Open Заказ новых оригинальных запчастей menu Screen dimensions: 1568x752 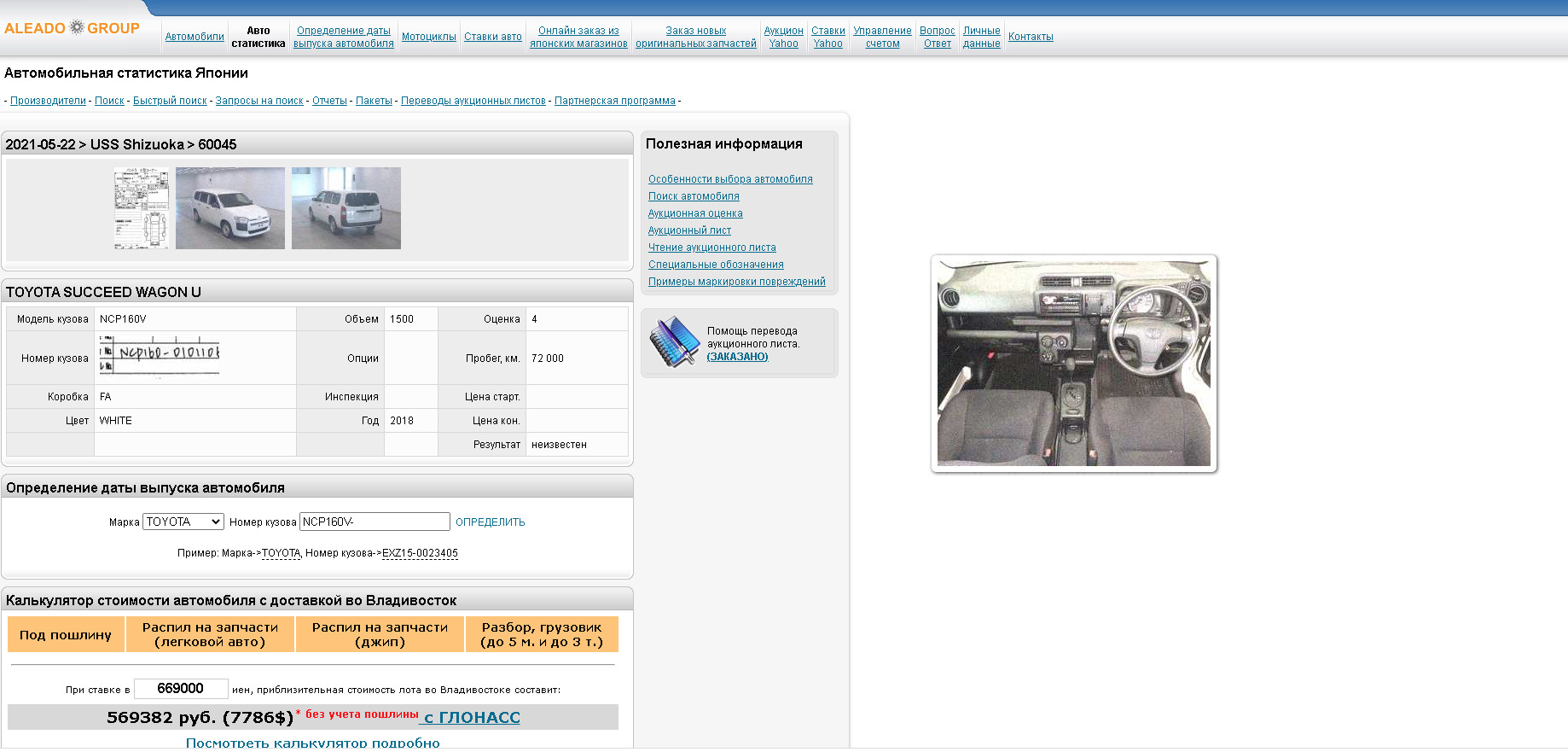point(696,37)
